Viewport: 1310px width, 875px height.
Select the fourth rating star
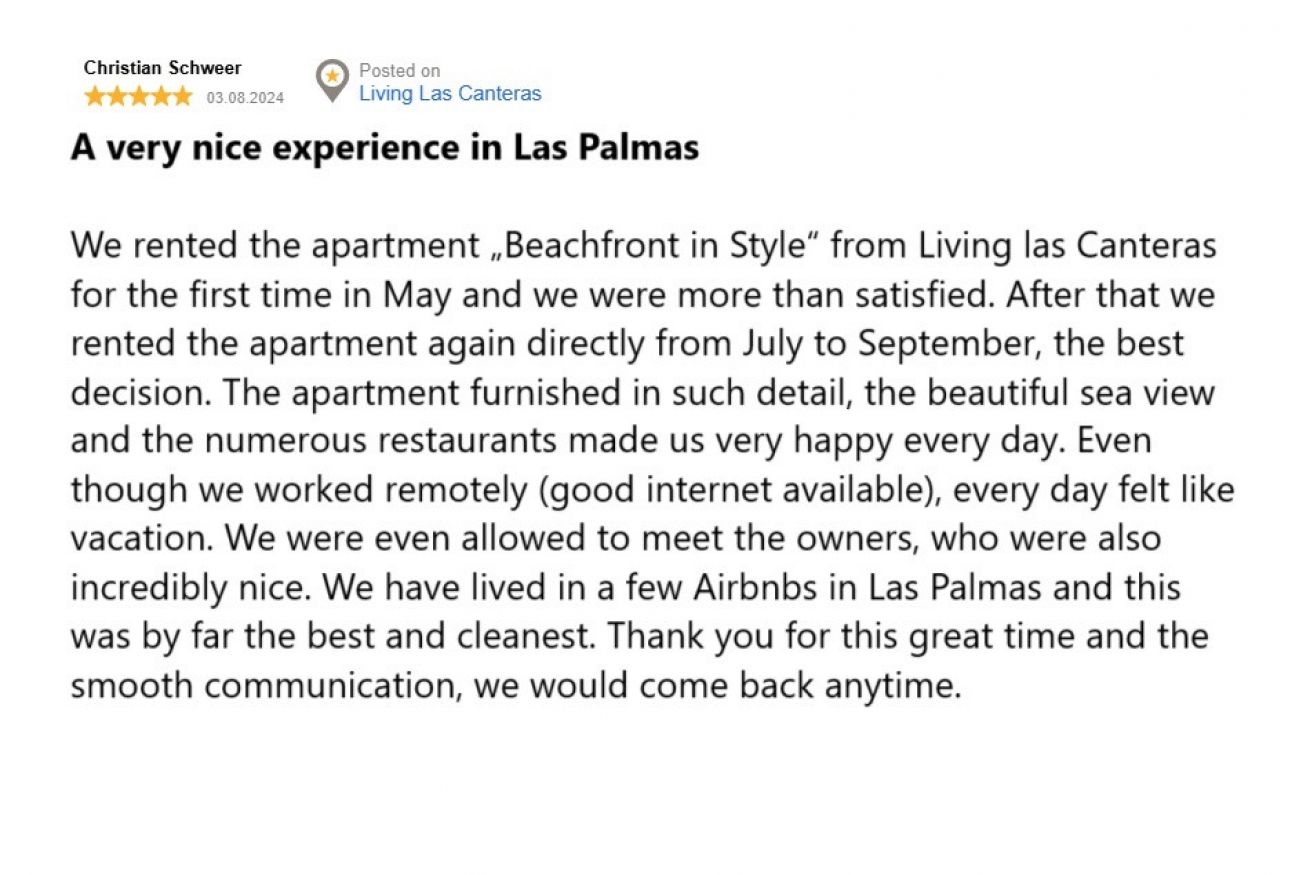[x=160, y=96]
